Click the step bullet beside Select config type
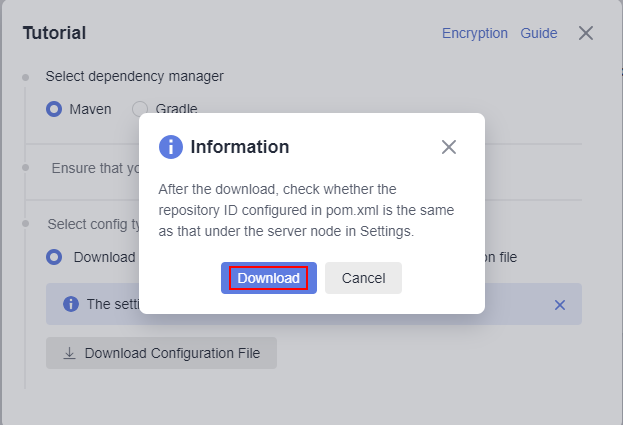Viewport: 623px width, 425px height. pyautogui.click(x=25, y=224)
